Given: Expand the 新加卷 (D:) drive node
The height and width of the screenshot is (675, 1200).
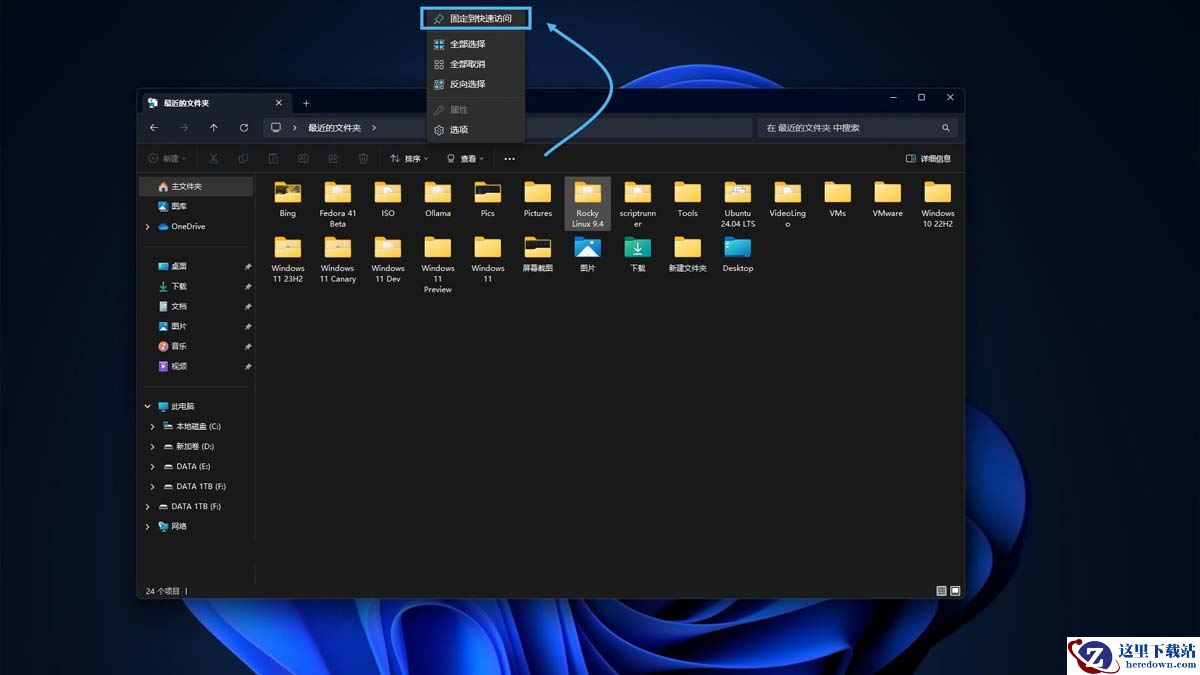Looking at the screenshot, I should [153, 446].
